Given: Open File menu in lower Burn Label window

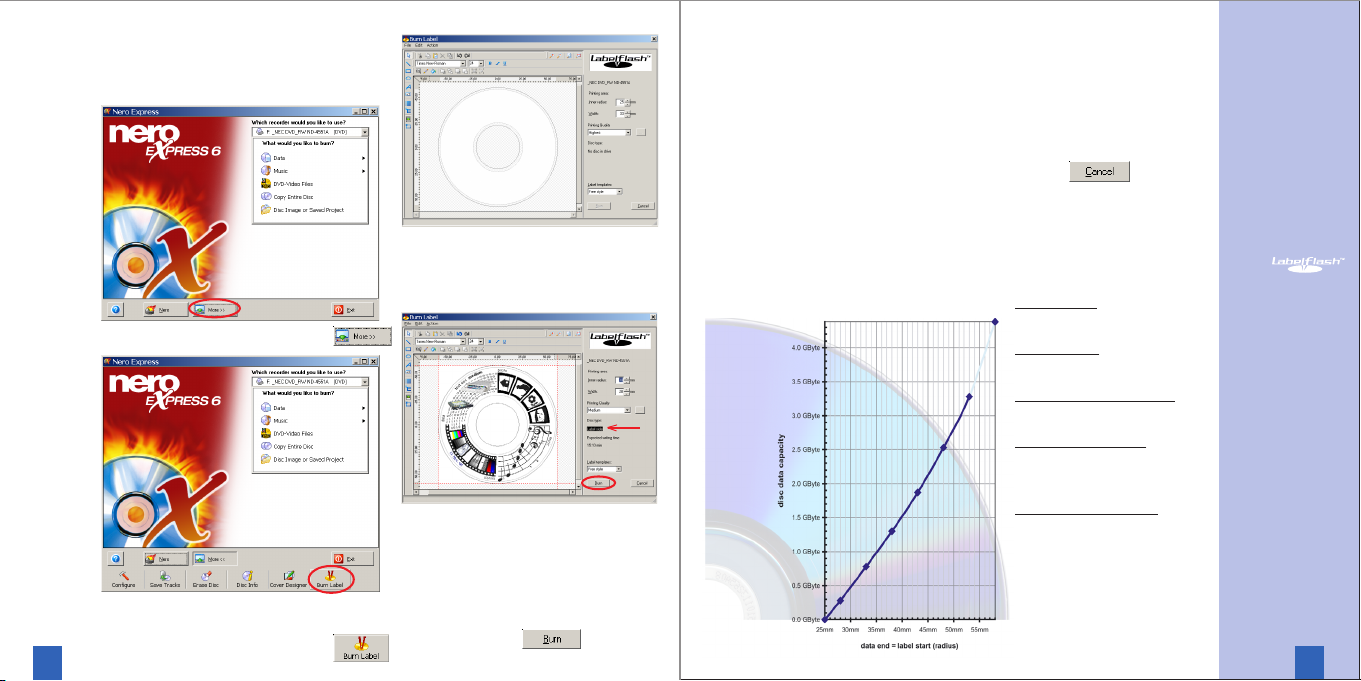Looking at the screenshot, I should pos(408,322).
